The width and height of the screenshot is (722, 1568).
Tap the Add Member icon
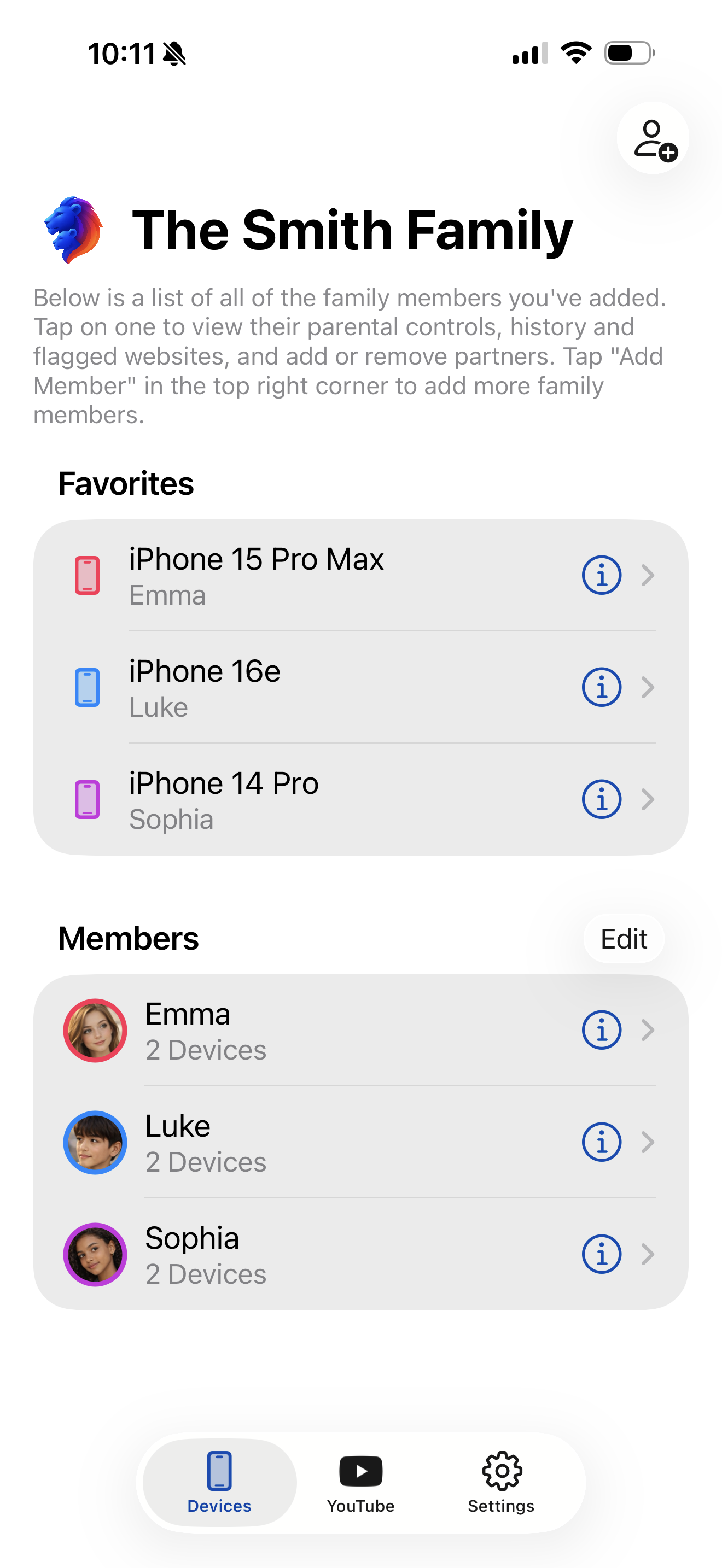(653, 138)
